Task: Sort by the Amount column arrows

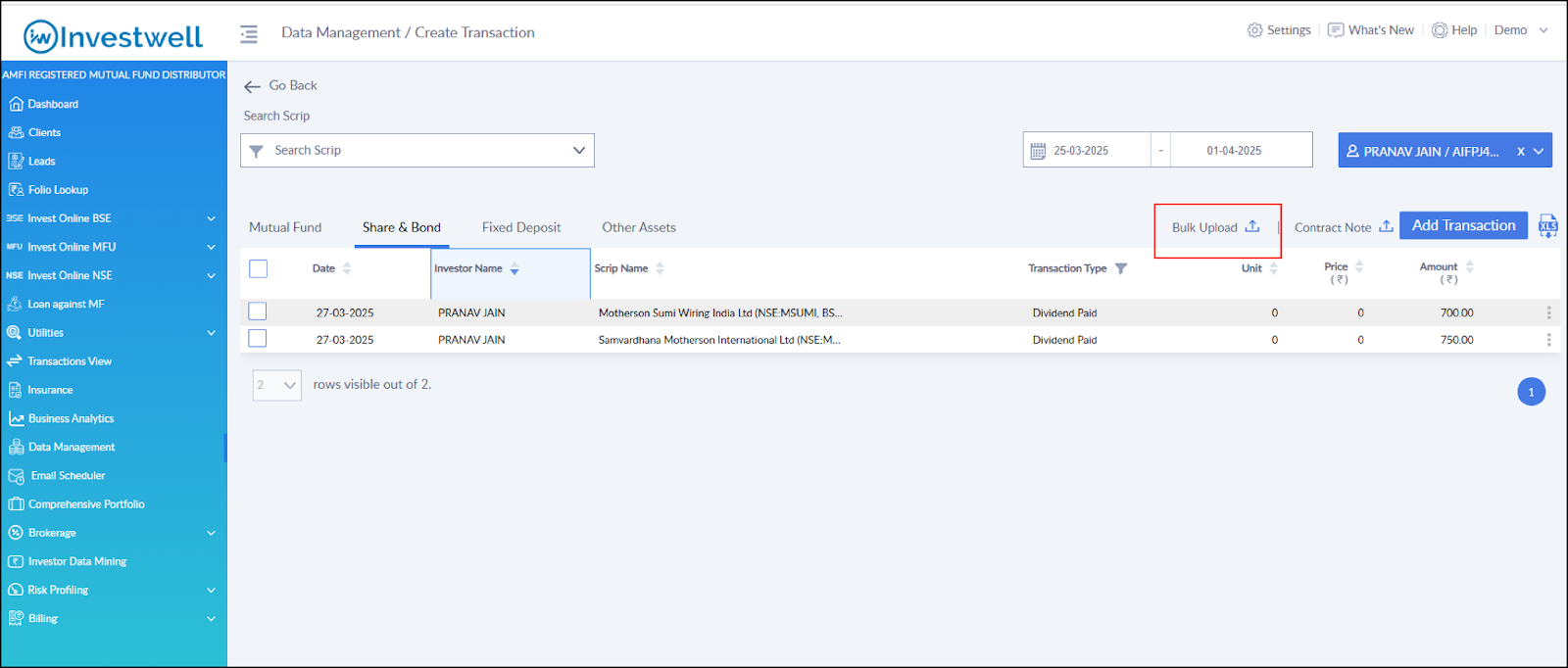Action: [x=1469, y=266]
